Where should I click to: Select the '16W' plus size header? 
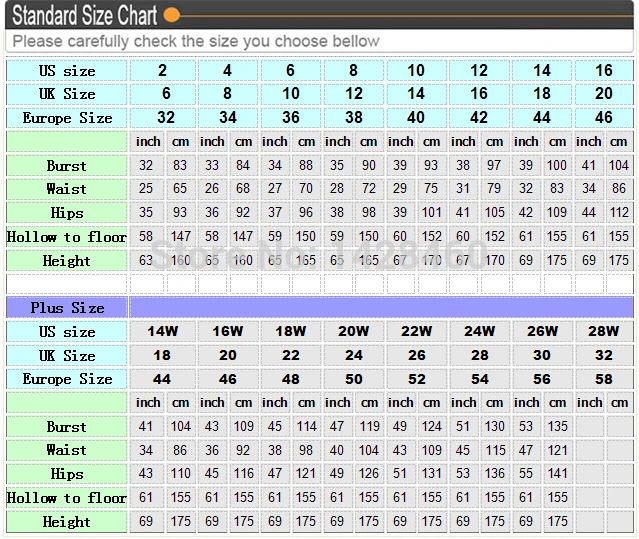pyautogui.click(x=228, y=331)
